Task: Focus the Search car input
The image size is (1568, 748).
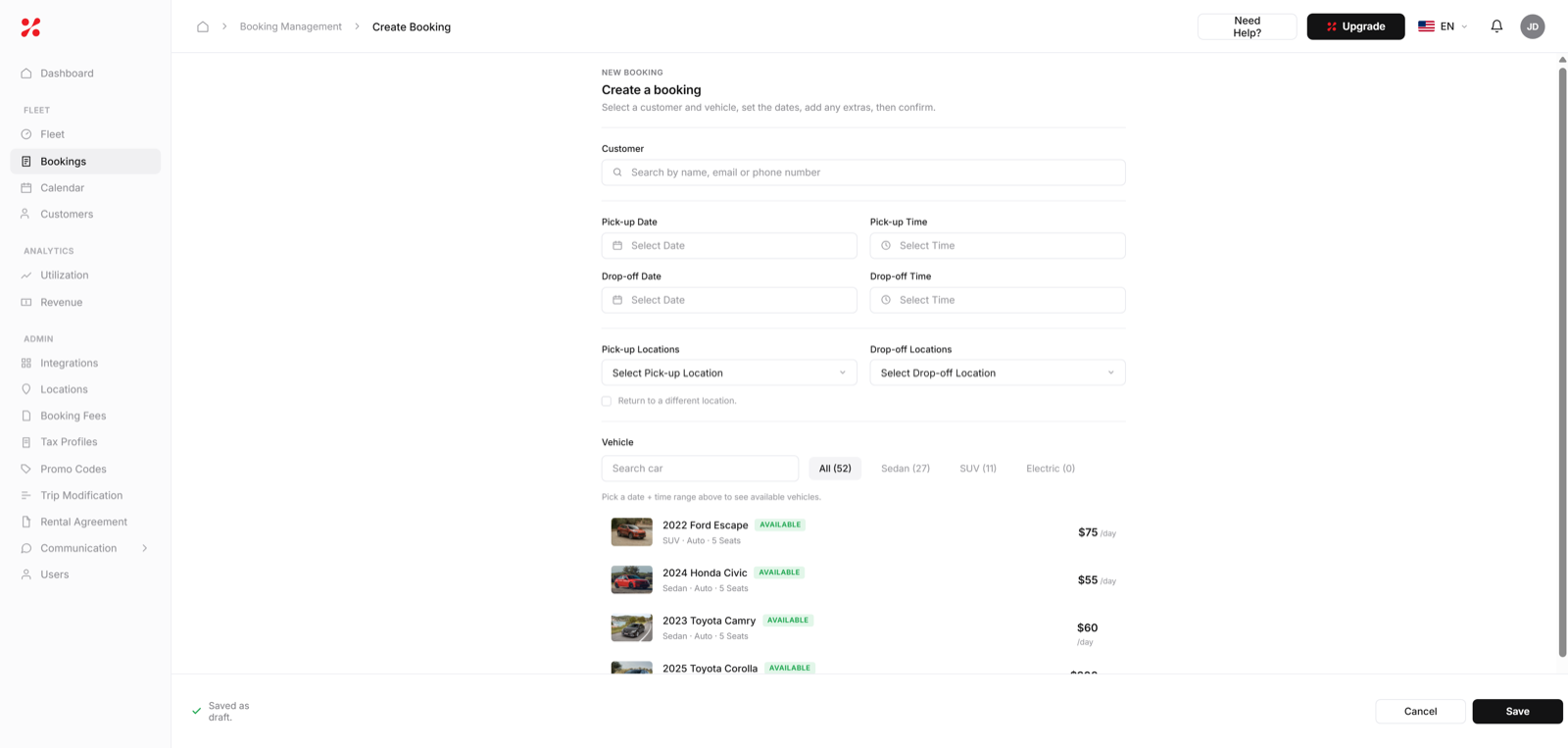Action: coord(700,469)
